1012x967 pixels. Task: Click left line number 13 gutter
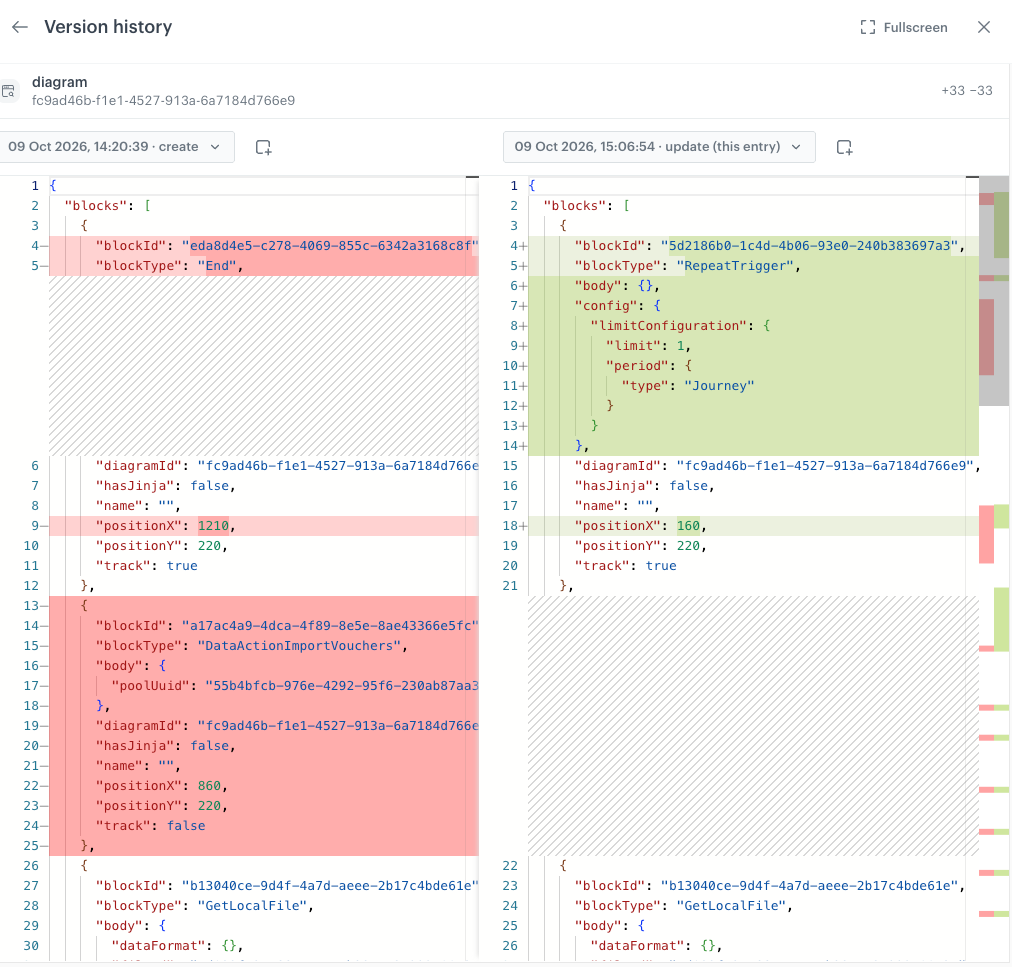click(x=32, y=606)
